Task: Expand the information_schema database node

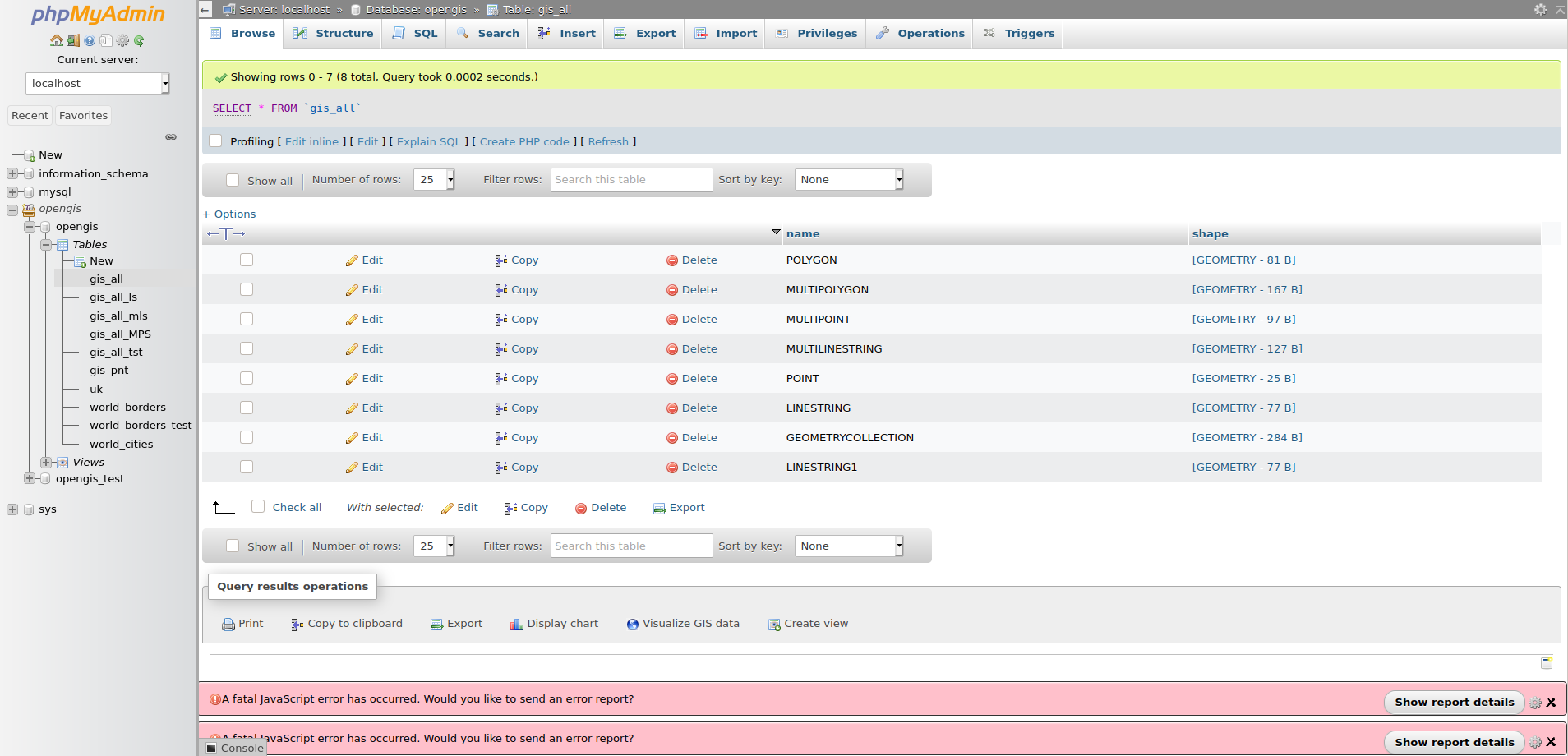Action: click(12, 173)
